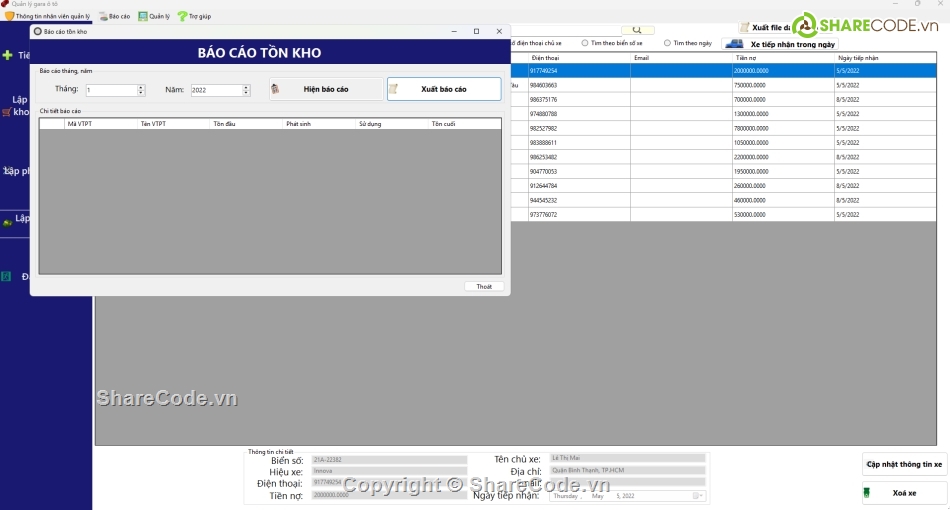The height and width of the screenshot is (510, 950).
Task: Click the magnifier search button
Action: click(x=637, y=30)
